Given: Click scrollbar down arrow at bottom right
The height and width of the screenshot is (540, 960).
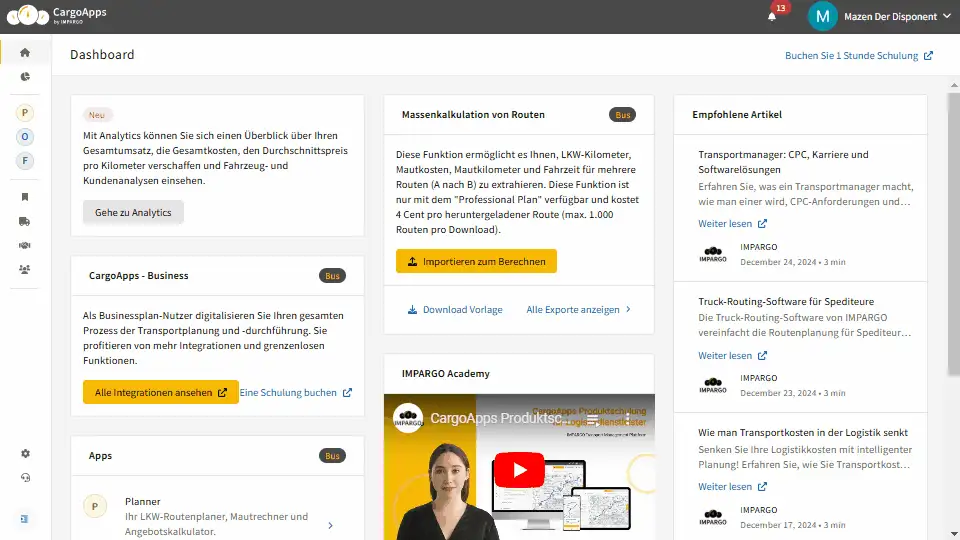Looking at the screenshot, I should (954, 534).
